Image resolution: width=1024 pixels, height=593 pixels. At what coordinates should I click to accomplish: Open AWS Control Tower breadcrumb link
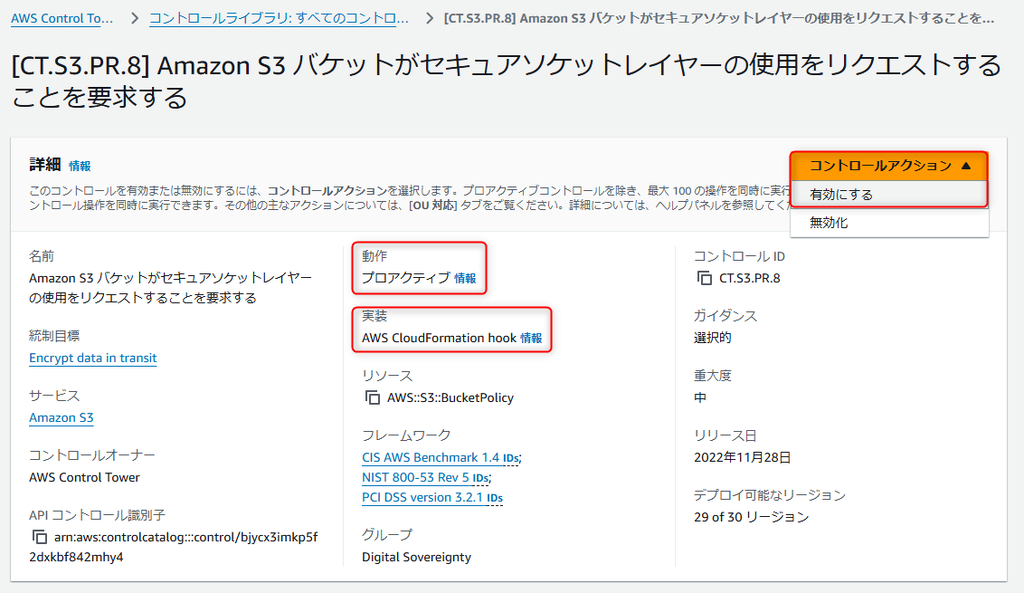pos(62,18)
